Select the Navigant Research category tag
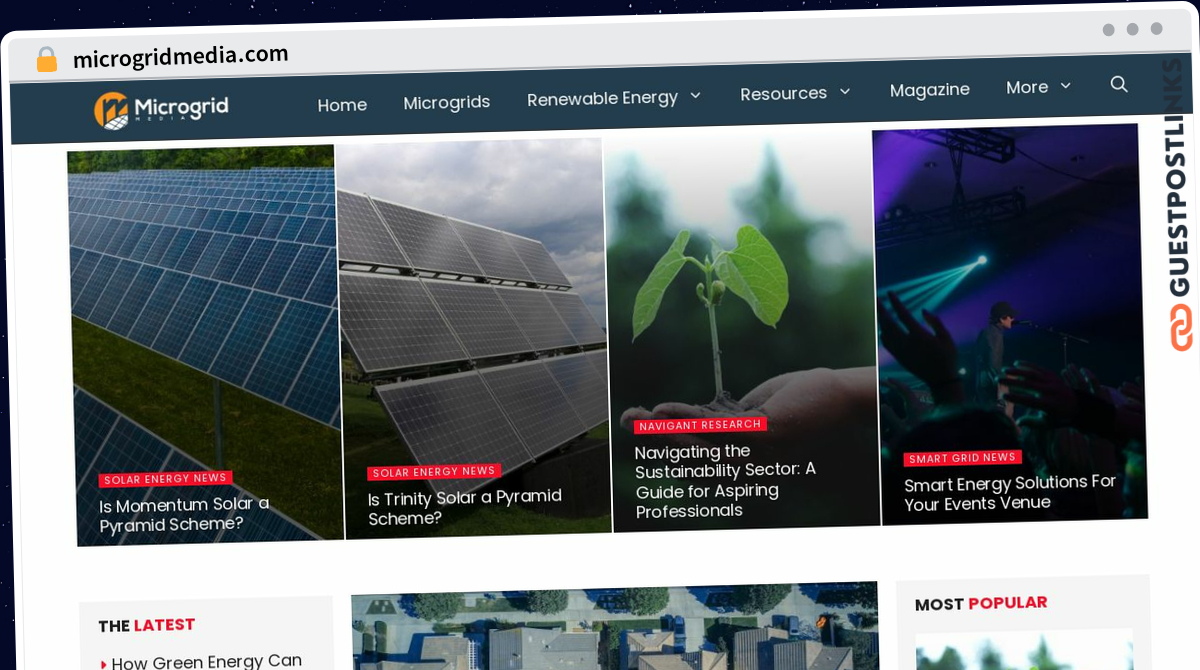The width and height of the screenshot is (1200, 670). [x=700, y=425]
